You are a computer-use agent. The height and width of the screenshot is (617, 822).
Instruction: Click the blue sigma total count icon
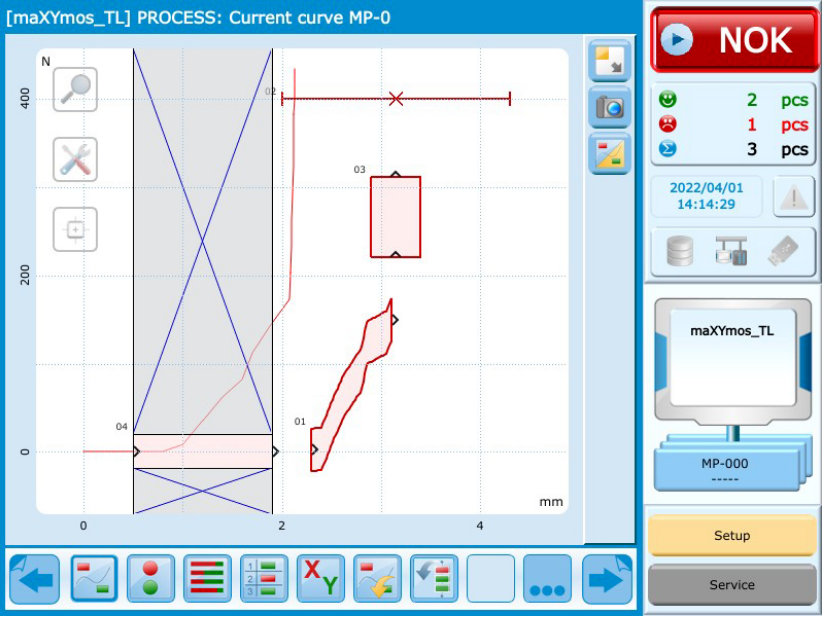tap(668, 149)
